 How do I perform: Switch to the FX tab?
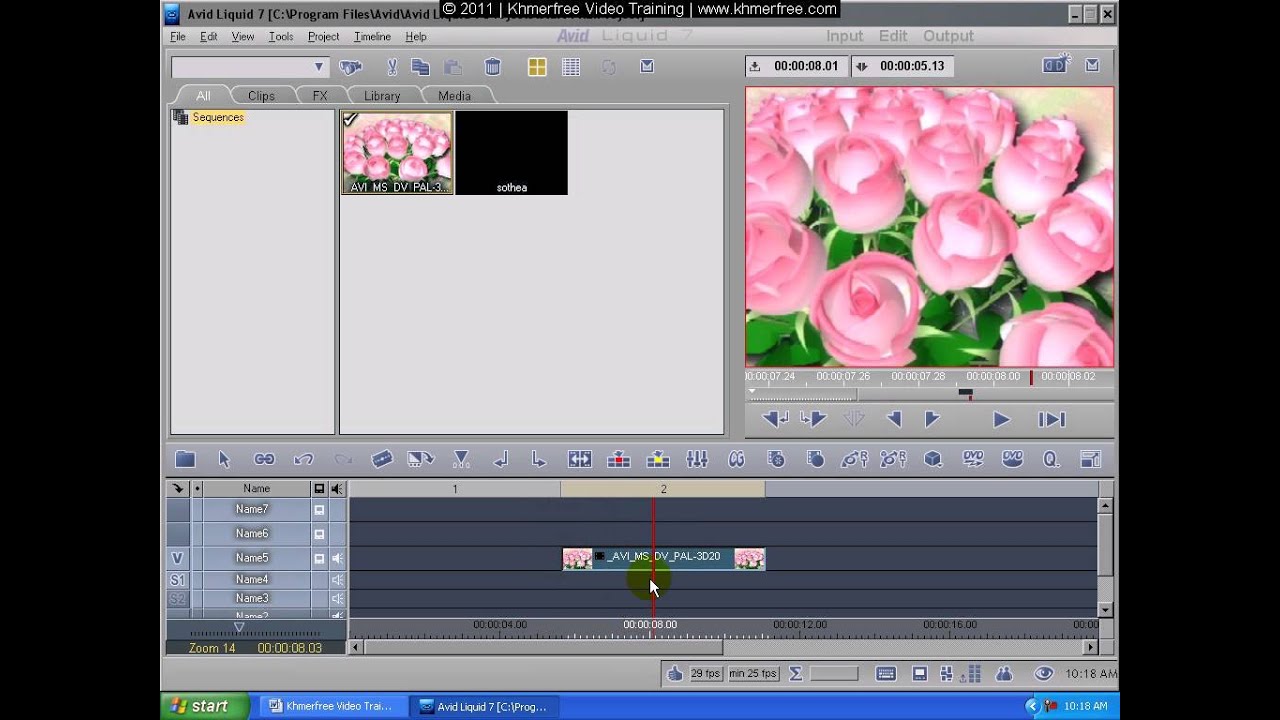coord(320,96)
